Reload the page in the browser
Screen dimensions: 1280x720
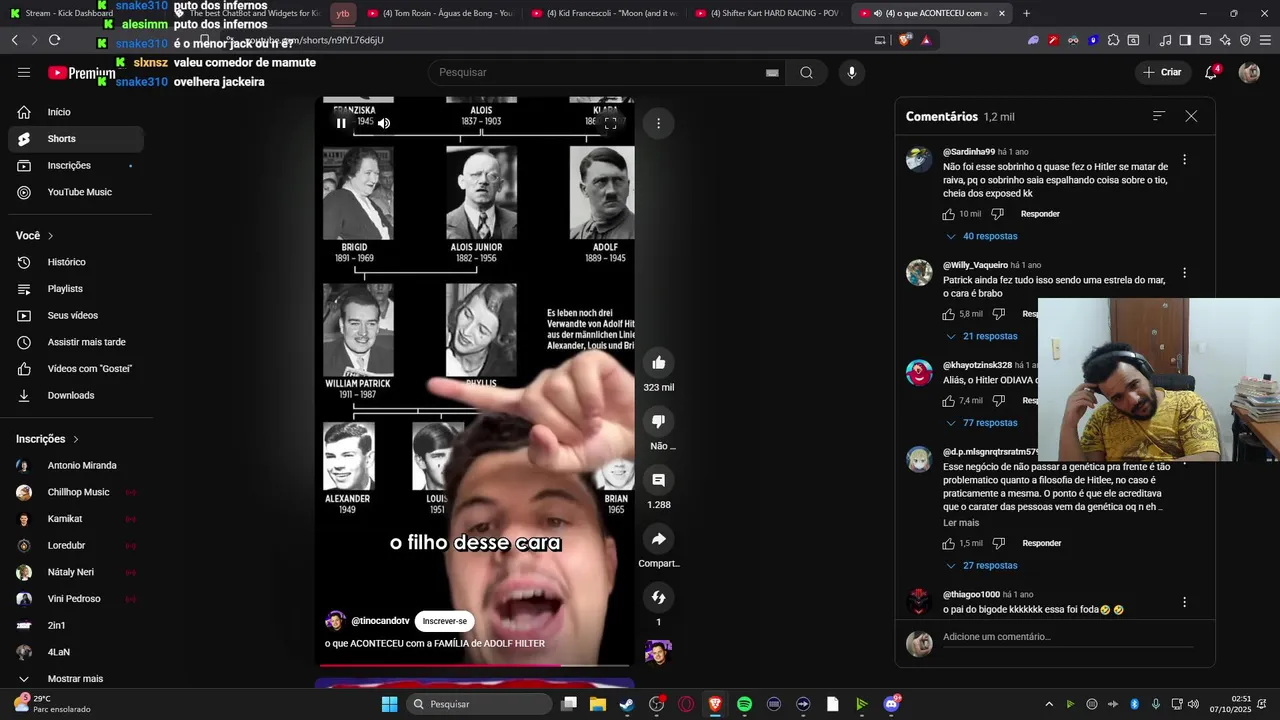(x=54, y=40)
